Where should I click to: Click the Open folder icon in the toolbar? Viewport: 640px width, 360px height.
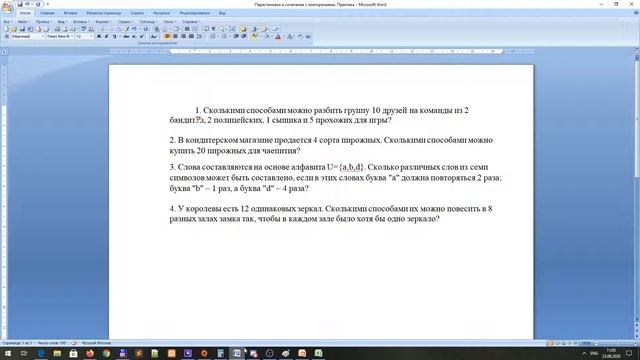point(14,29)
